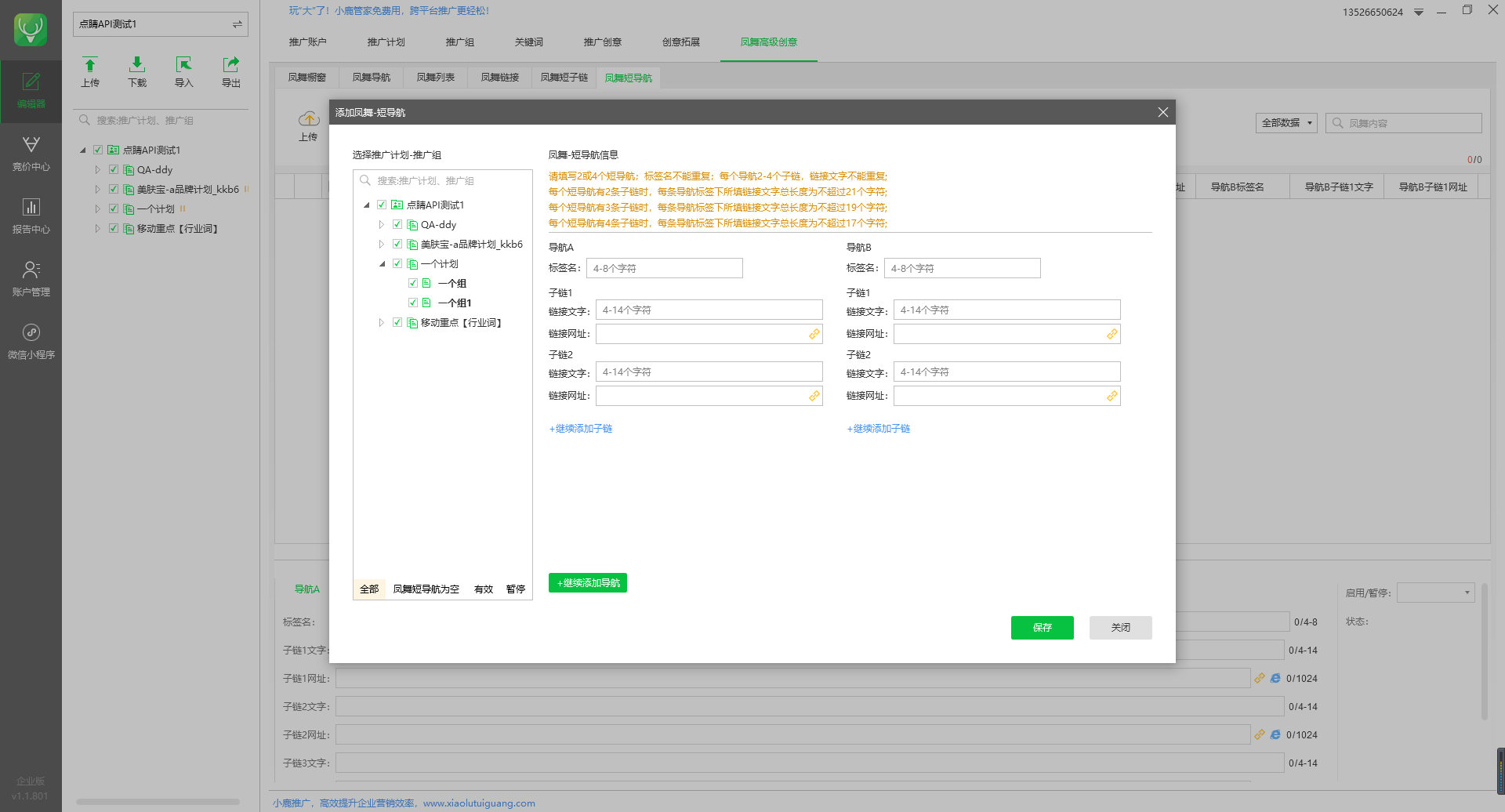Viewport: 1505px width, 812px height.
Task: Toggle checkbox for 点睛API测试1 in dialog tree
Action: coord(382,205)
